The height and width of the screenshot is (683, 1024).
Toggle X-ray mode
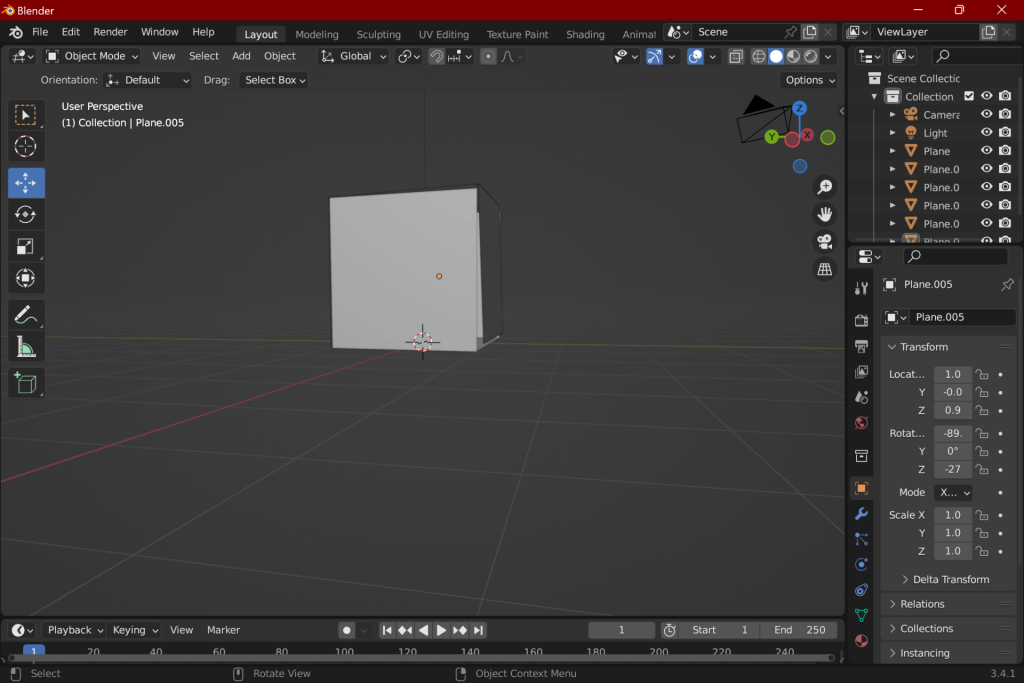736,56
